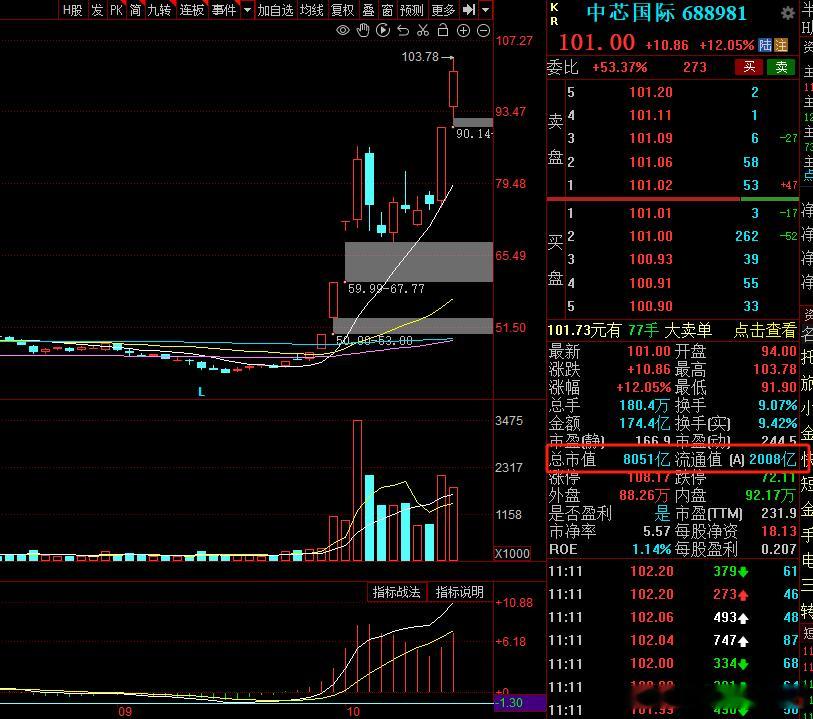Viewport: 813px width, 719px height.
Task: Click the undo arrow icon
Action: pos(403,31)
